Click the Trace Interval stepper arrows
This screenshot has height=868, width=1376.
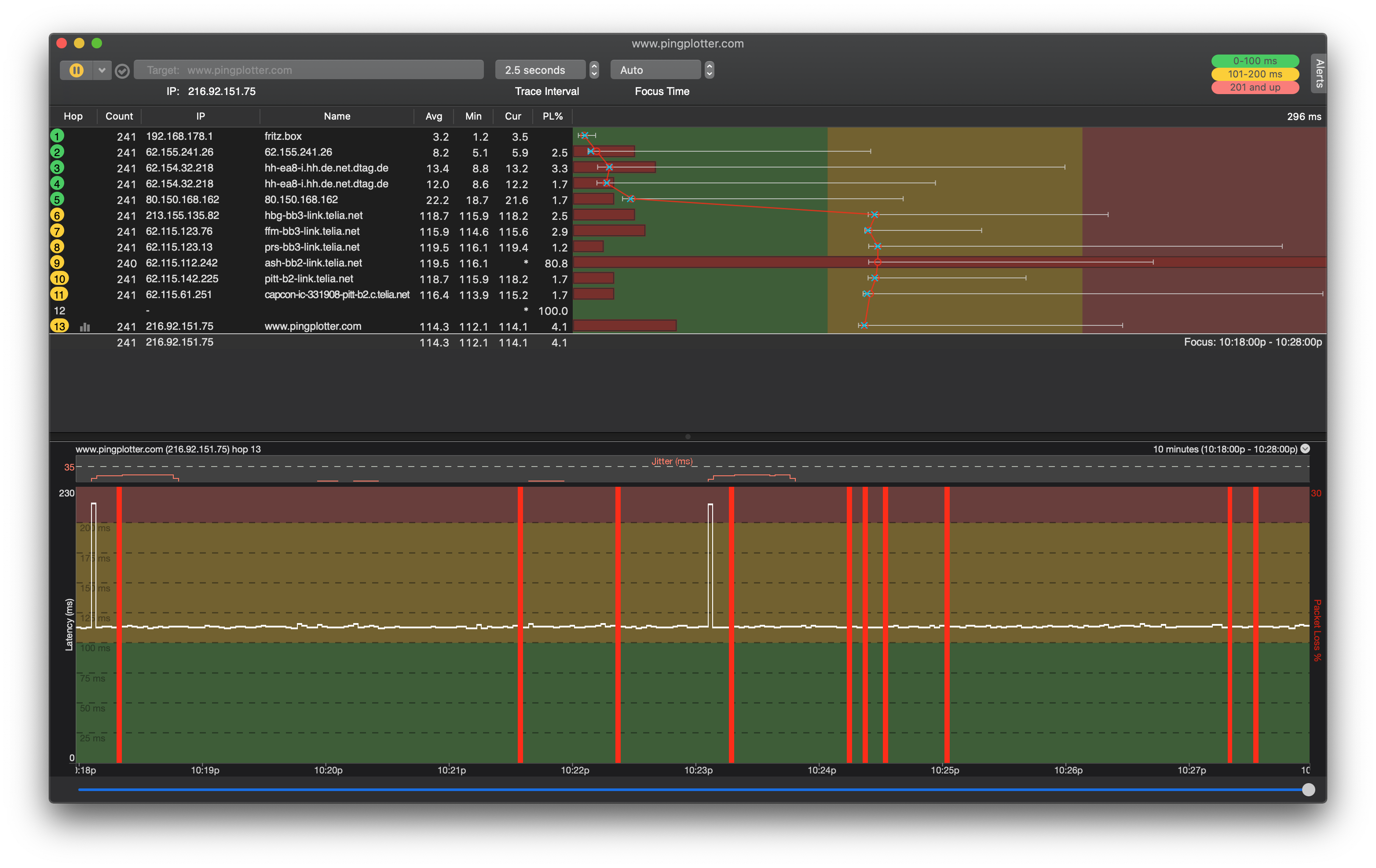coord(594,69)
